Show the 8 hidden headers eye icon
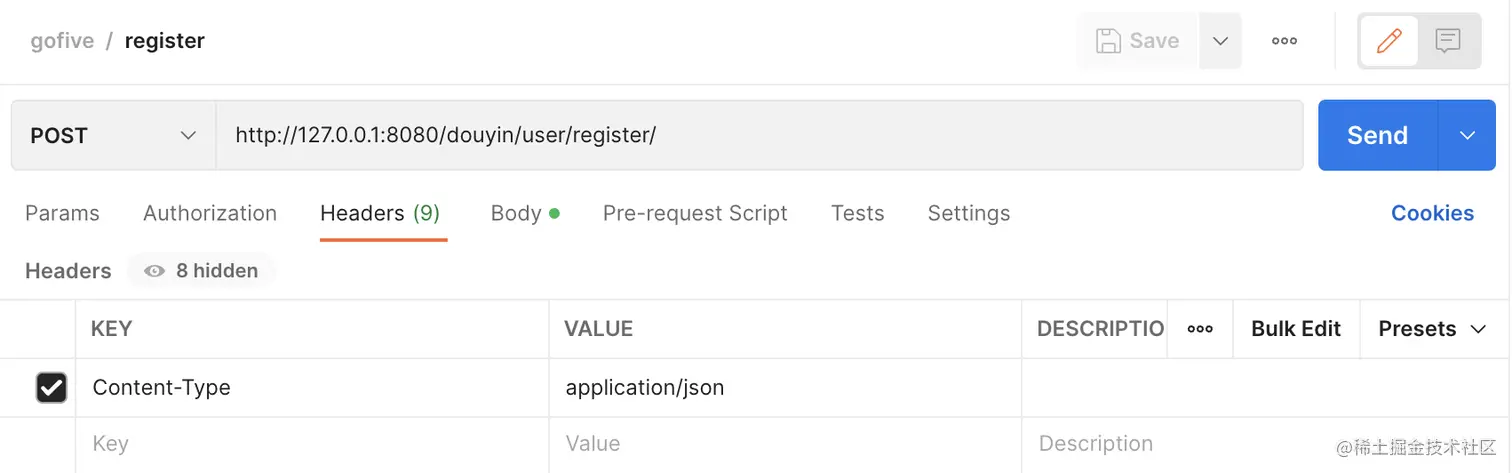This screenshot has height=473, width=1512. pyautogui.click(x=154, y=271)
